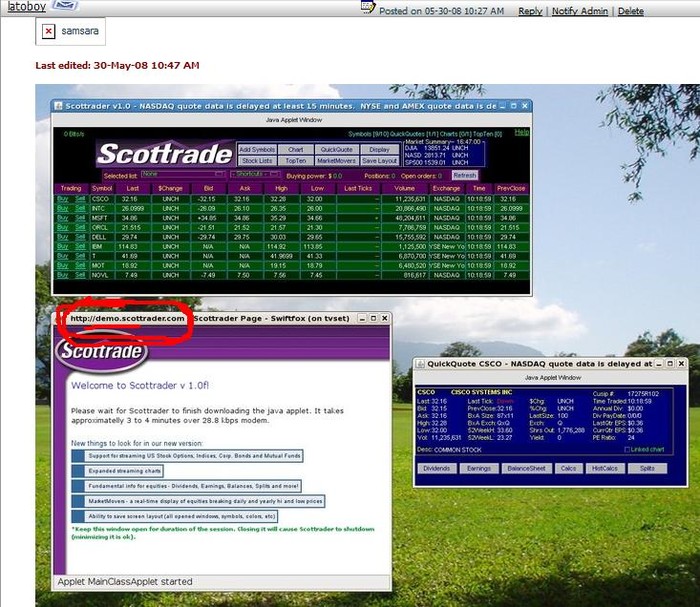Open the Help link in Scottrader

tap(521, 132)
